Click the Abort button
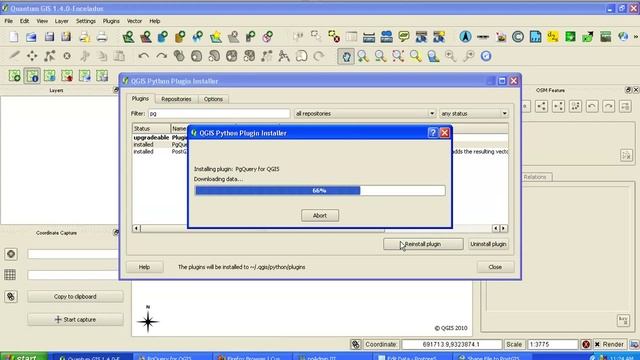The height and width of the screenshot is (360, 640). coord(320,216)
